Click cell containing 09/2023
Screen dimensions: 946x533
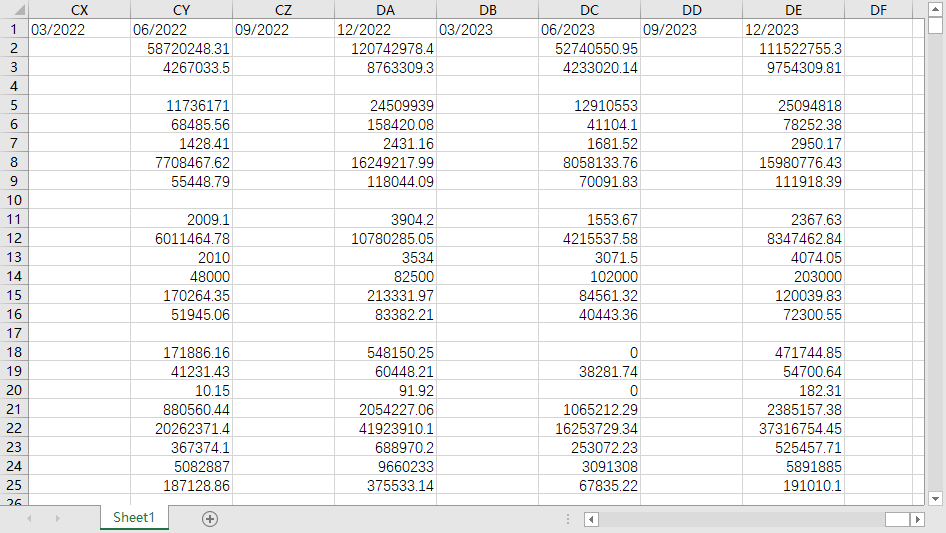pyautogui.click(x=691, y=29)
